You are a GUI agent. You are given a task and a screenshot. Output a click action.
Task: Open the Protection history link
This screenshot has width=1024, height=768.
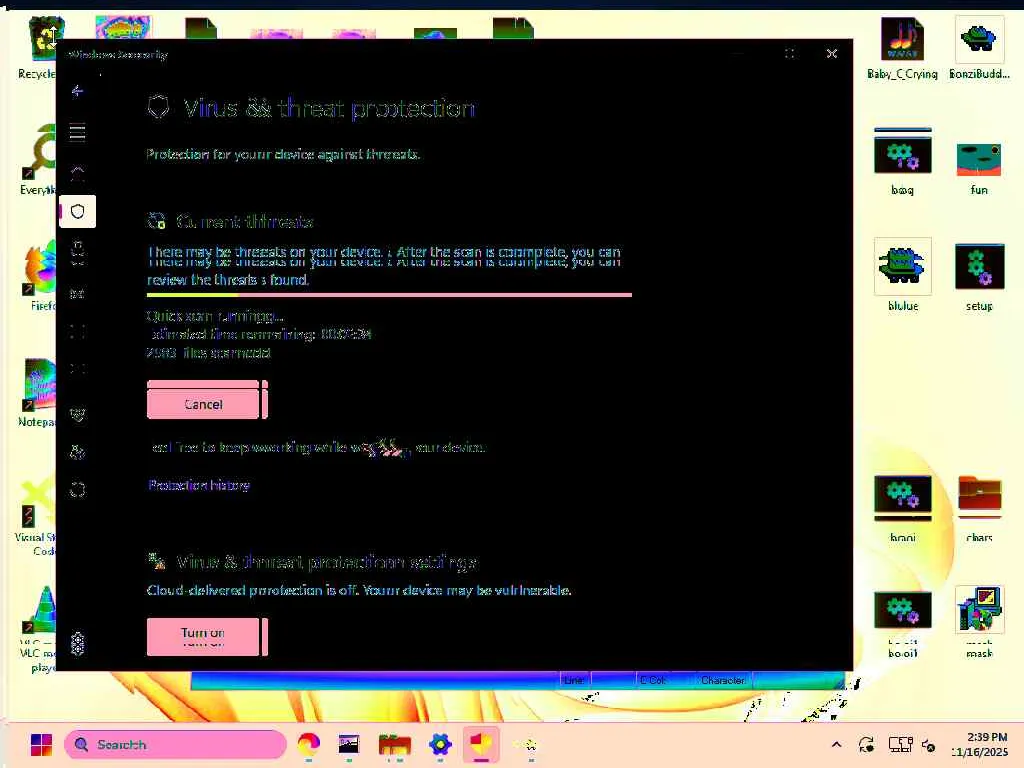click(199, 485)
